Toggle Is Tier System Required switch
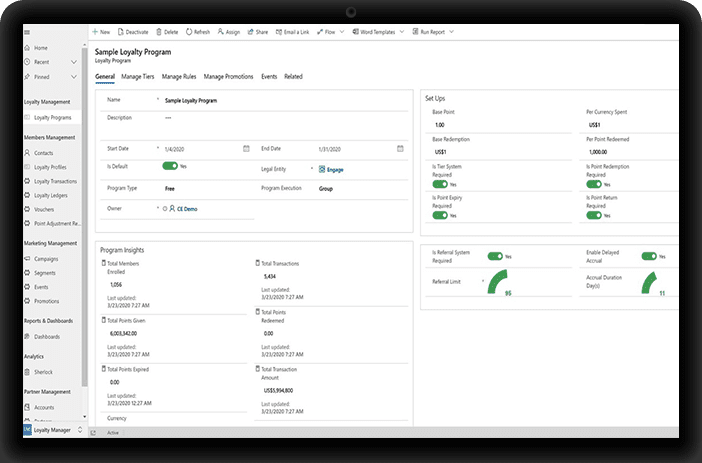 pyautogui.click(x=440, y=184)
